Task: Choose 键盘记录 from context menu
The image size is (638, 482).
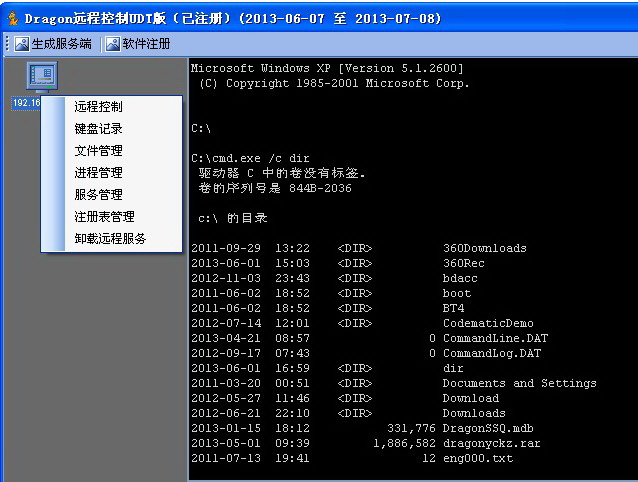Action: pyautogui.click(x=98, y=129)
